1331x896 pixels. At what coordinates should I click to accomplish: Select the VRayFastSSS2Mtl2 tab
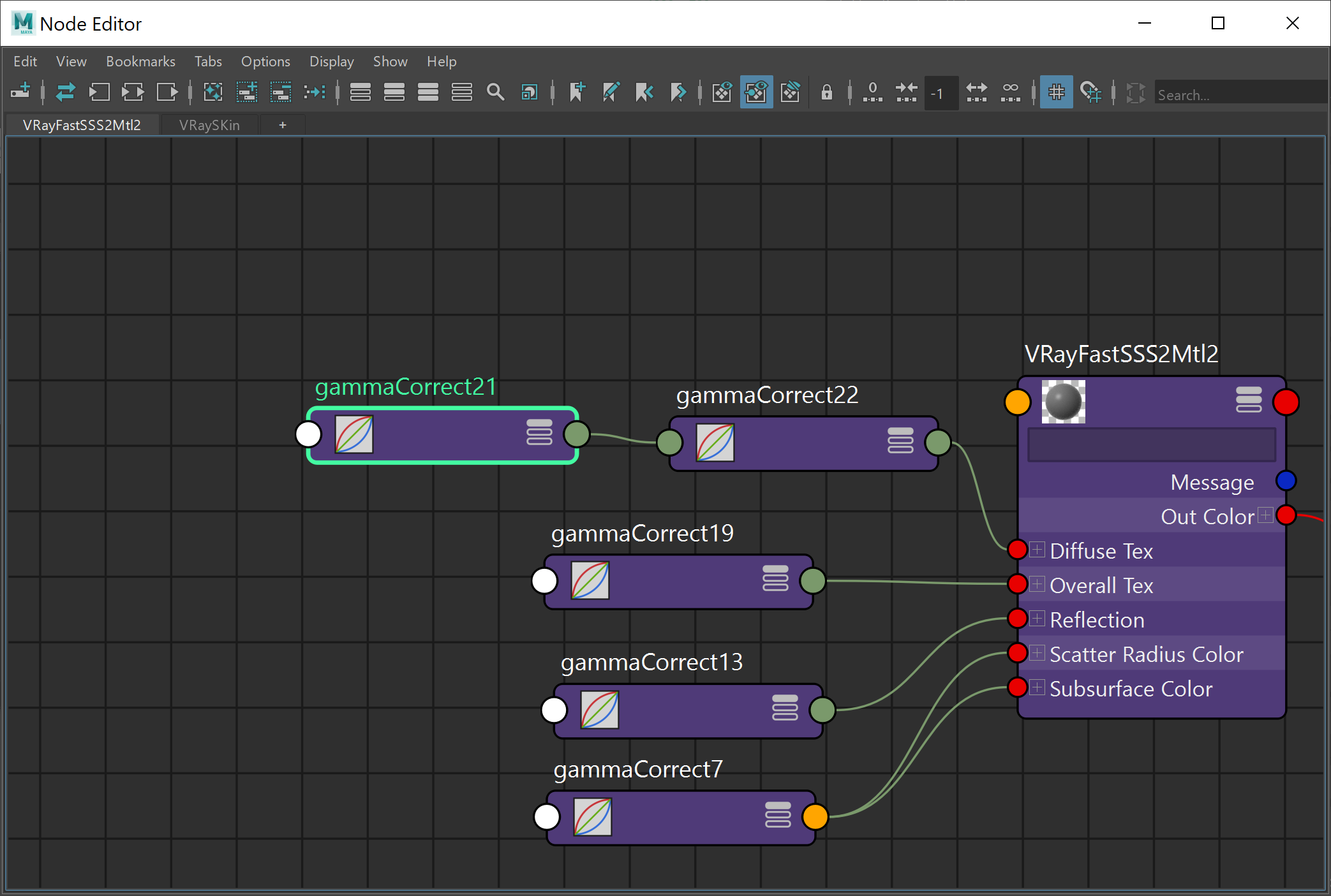coord(82,125)
